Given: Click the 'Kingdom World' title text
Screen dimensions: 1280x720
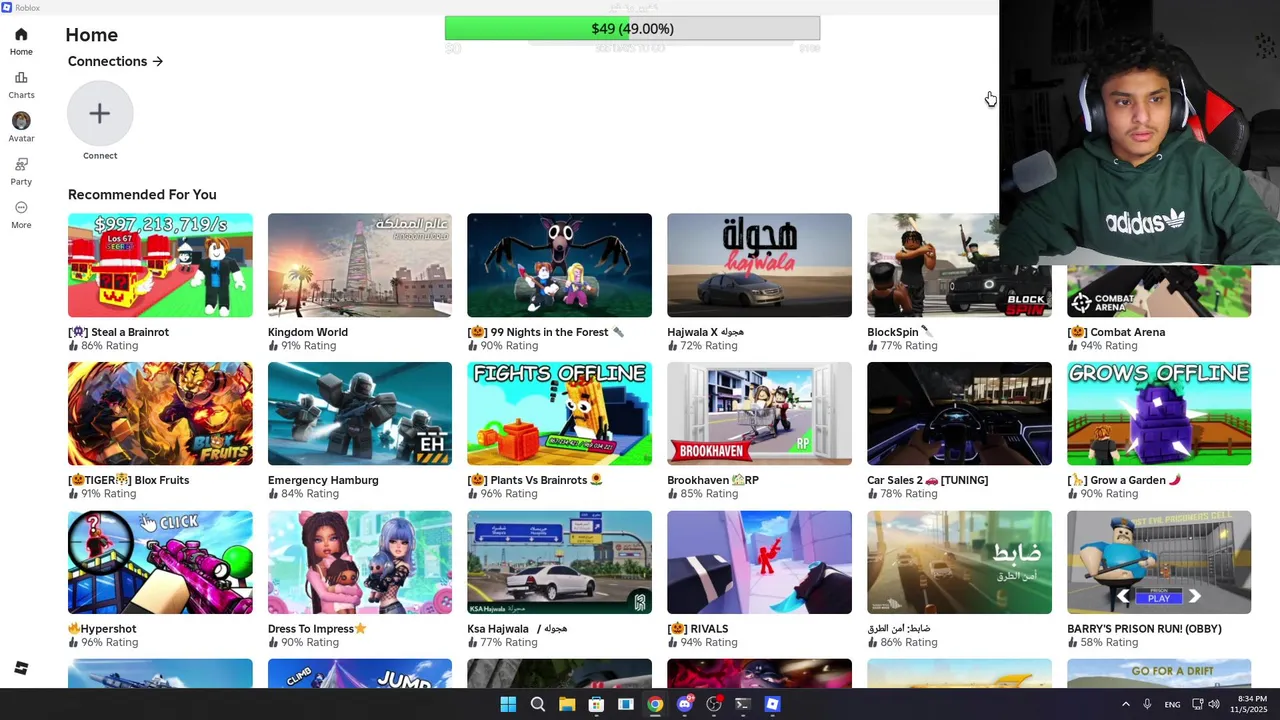Looking at the screenshot, I should [x=308, y=332].
